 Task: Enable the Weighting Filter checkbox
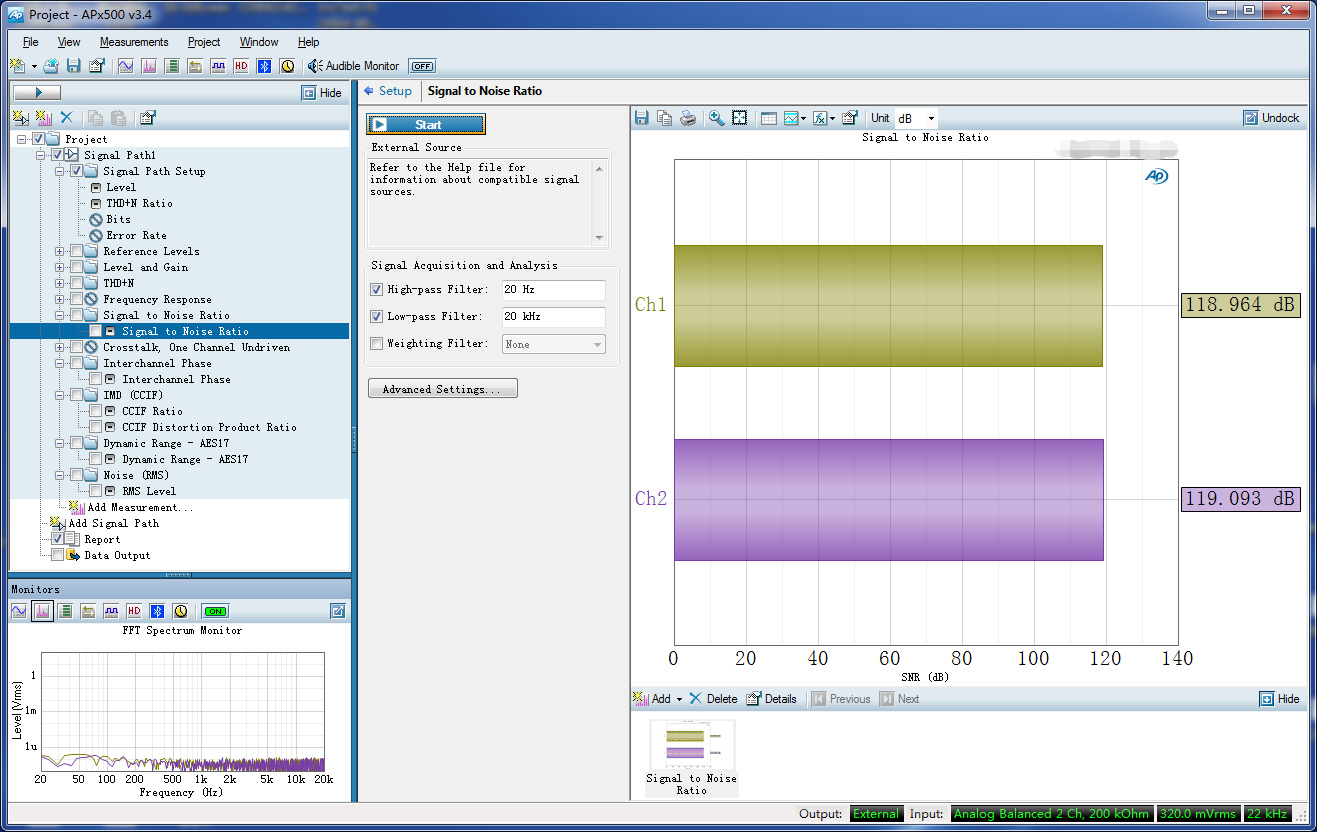(x=377, y=344)
